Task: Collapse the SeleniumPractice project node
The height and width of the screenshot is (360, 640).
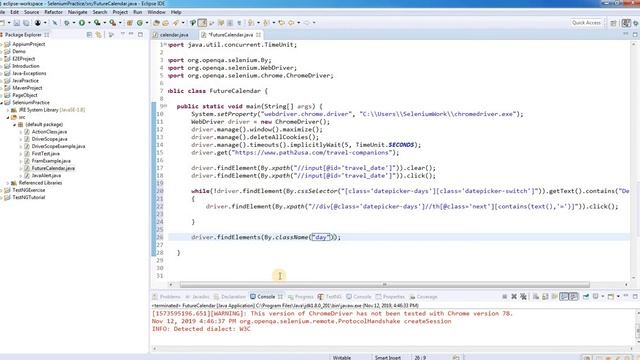Action: coord(2,102)
